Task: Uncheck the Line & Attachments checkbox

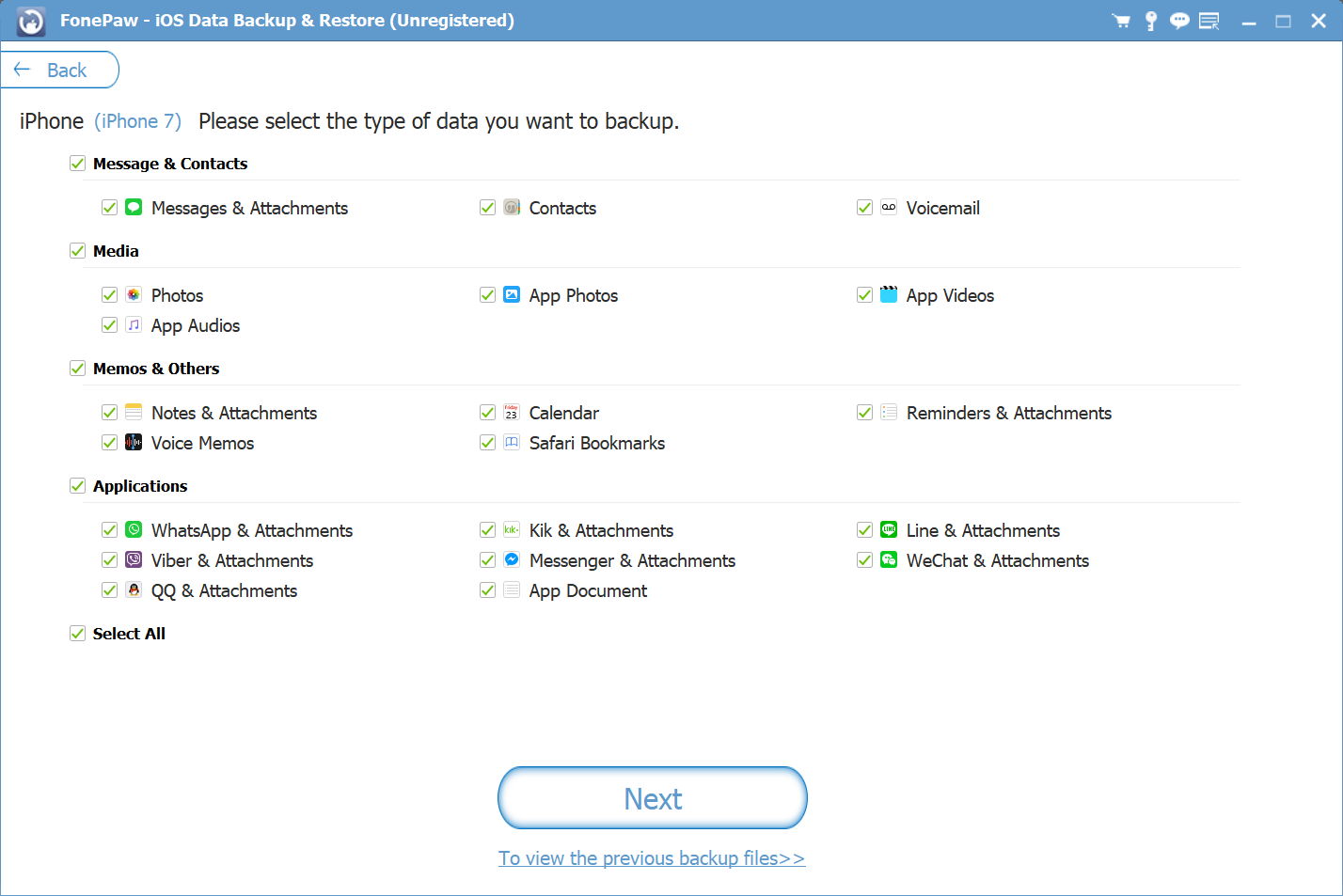Action: 864,529
